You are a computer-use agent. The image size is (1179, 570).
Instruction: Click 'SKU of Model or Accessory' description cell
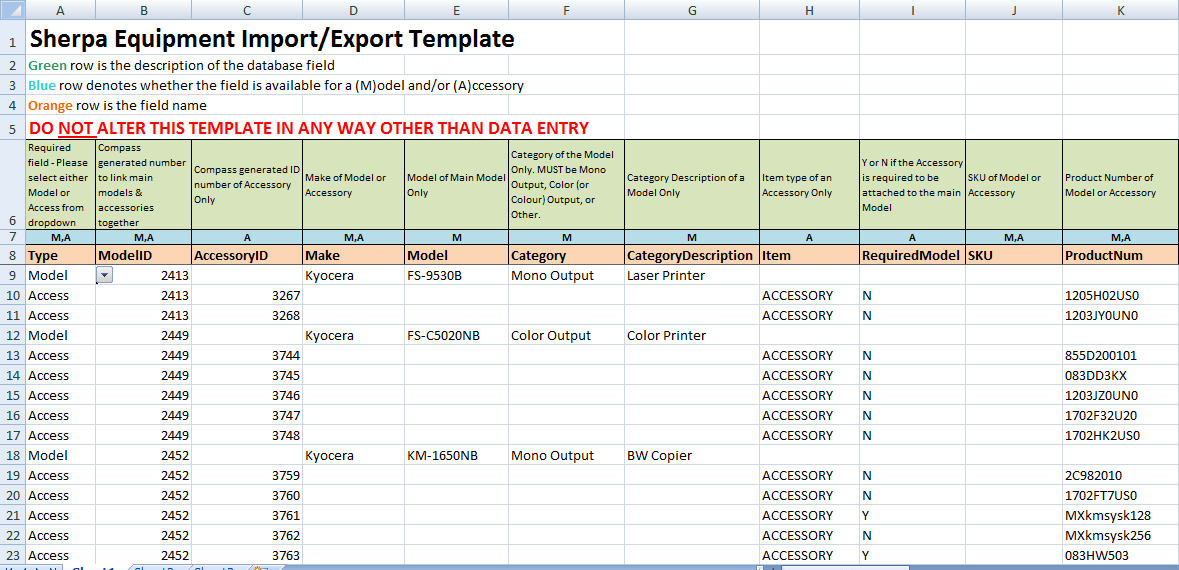1014,184
